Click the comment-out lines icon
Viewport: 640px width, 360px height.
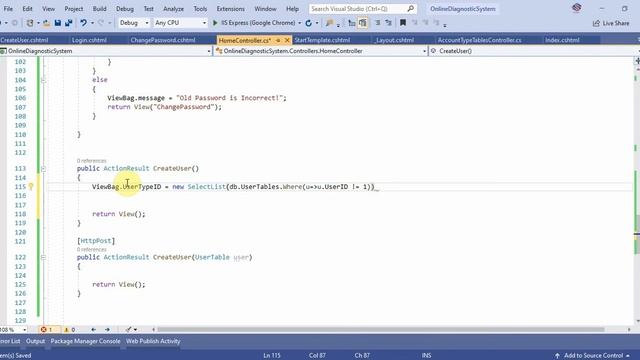tap(378, 23)
